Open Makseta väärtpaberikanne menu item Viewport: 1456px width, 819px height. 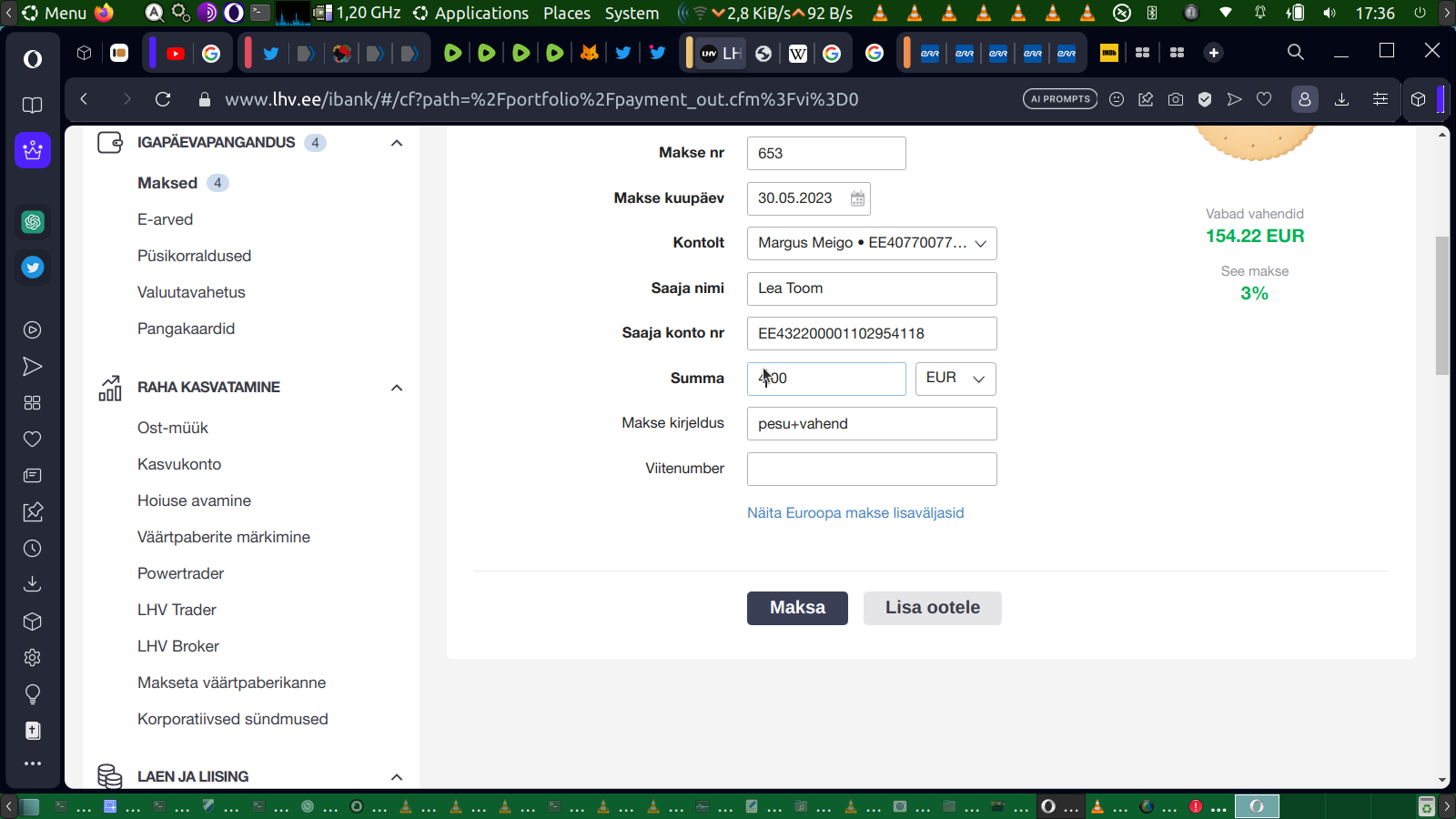pos(231,682)
